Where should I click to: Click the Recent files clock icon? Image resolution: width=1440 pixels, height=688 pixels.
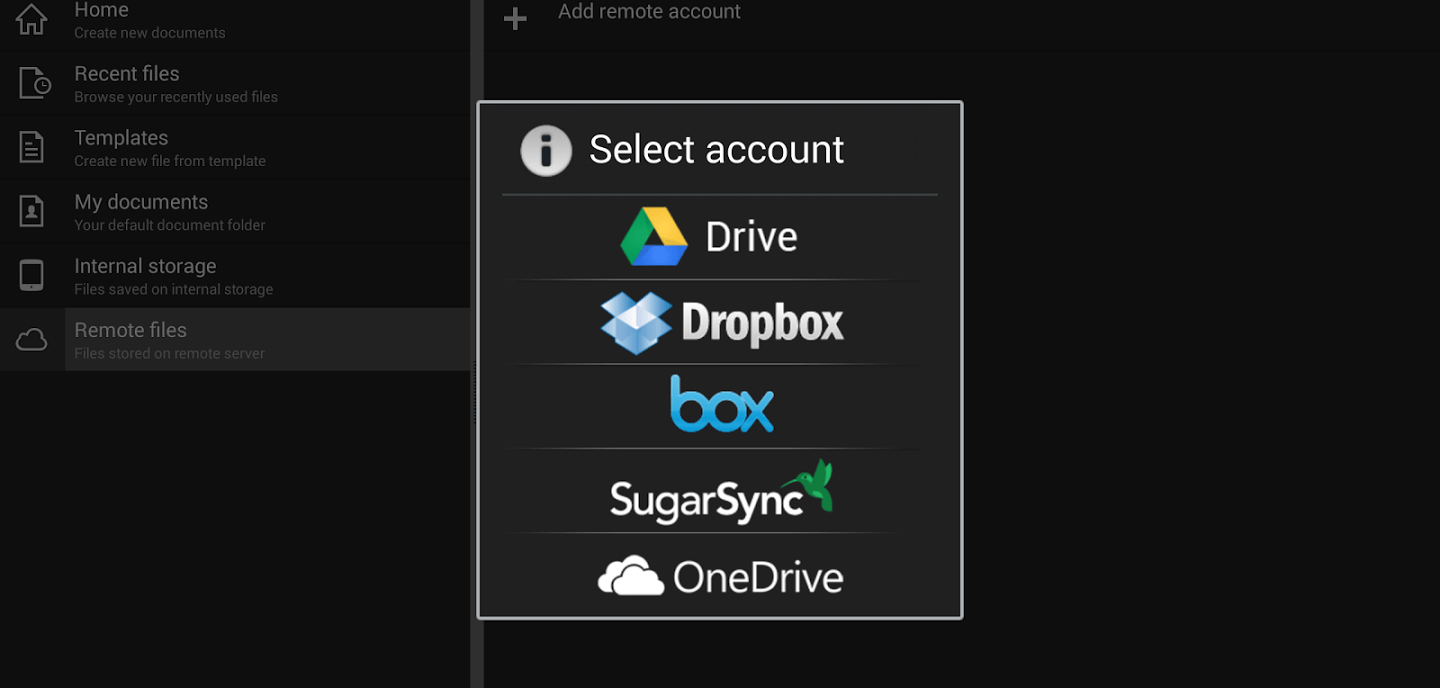point(34,84)
